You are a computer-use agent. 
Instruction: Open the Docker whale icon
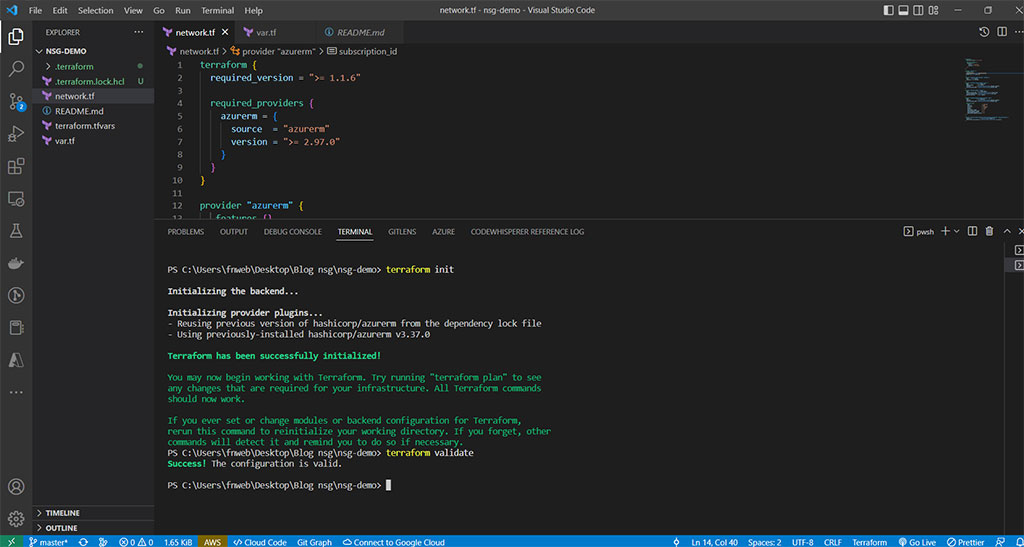[16, 263]
